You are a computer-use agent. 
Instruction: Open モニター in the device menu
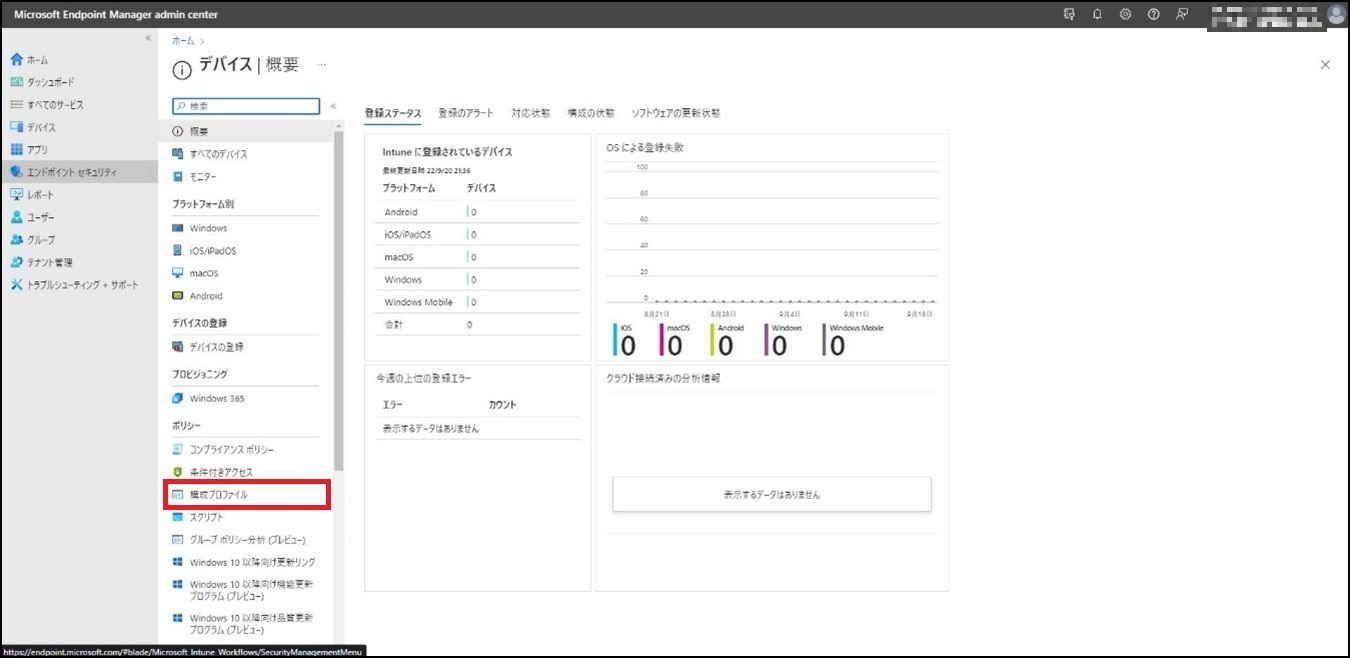coord(246,177)
